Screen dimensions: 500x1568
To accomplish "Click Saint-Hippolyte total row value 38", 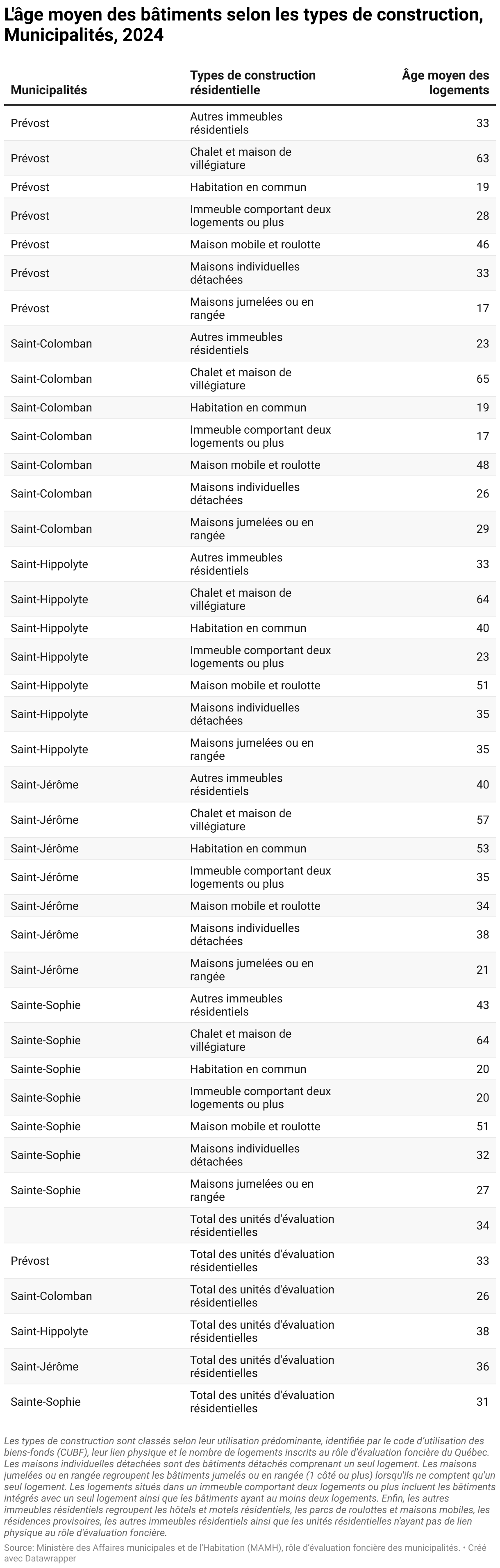I will 482,1331.
